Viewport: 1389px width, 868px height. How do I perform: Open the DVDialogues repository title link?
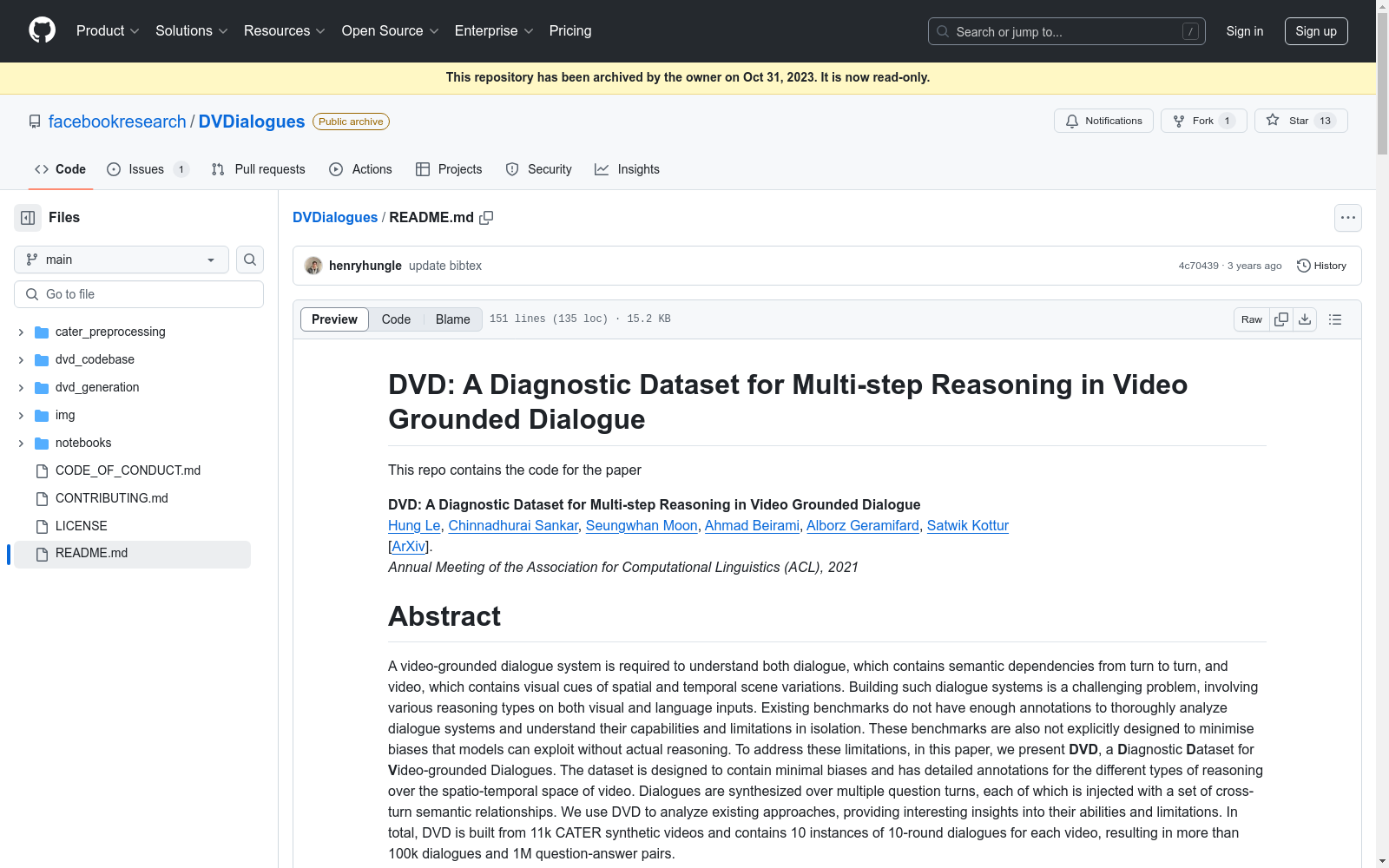(252, 122)
